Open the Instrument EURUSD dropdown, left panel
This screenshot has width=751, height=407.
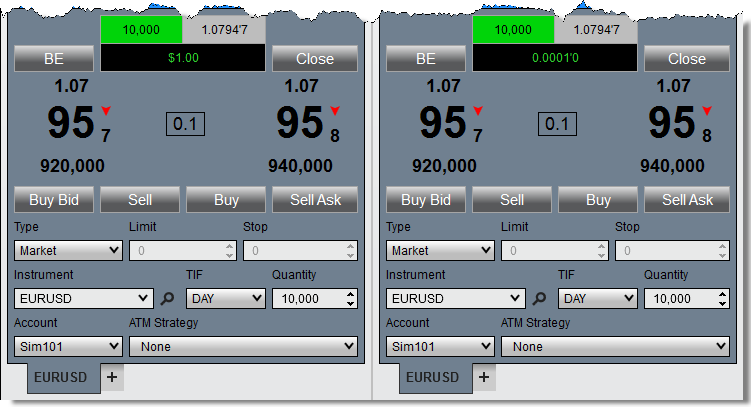[84, 298]
